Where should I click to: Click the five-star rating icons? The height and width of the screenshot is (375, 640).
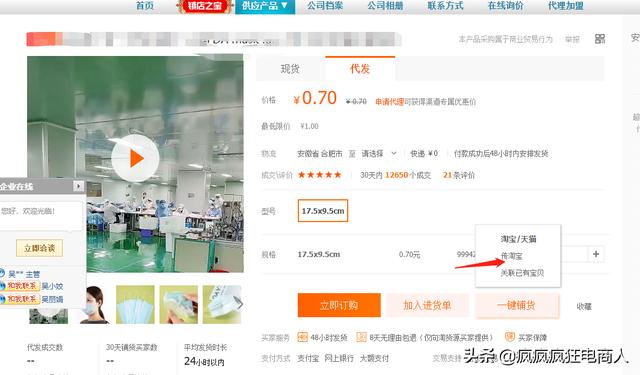point(320,175)
